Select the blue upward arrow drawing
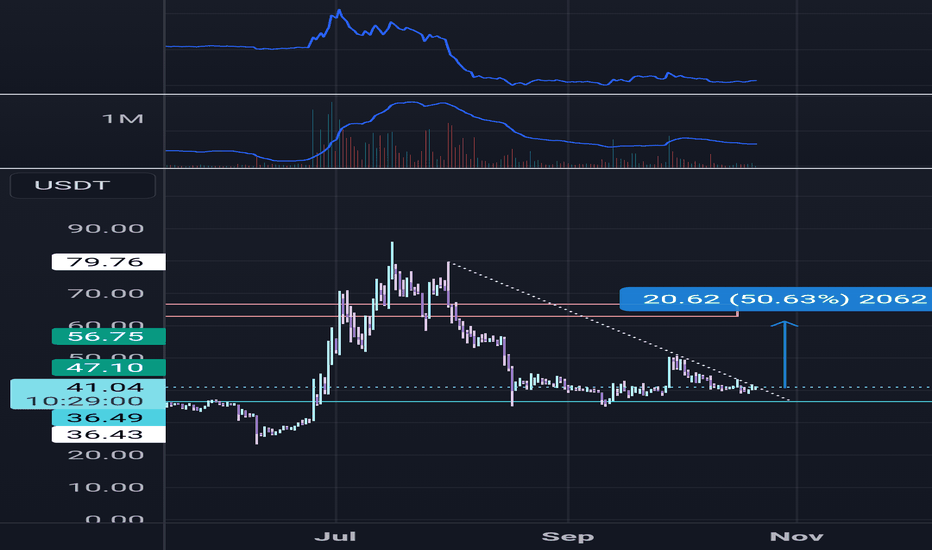Screen dimensions: 932x550 coord(785,354)
